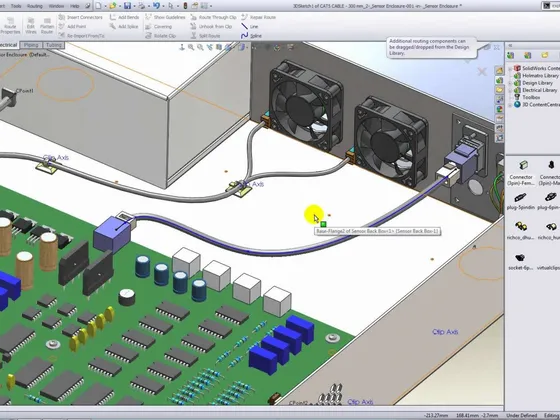This screenshot has width=560, height=420.
Task: Click the first icon in view toolbar
Action: point(182,47)
